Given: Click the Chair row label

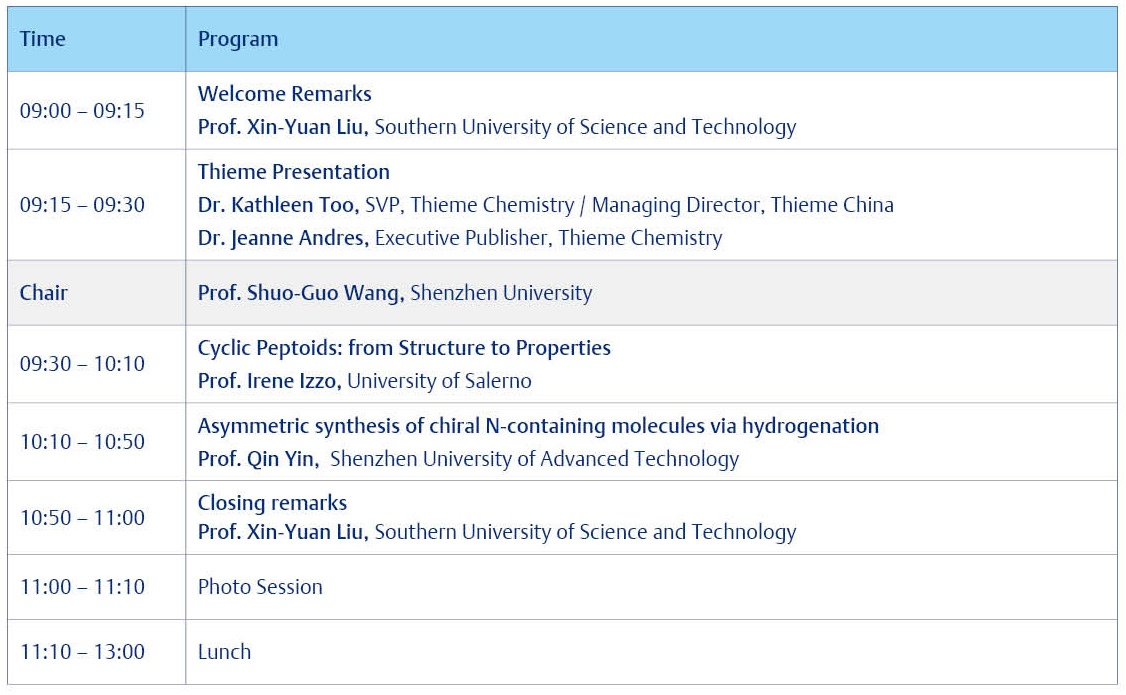Looking at the screenshot, I should [x=43, y=293].
